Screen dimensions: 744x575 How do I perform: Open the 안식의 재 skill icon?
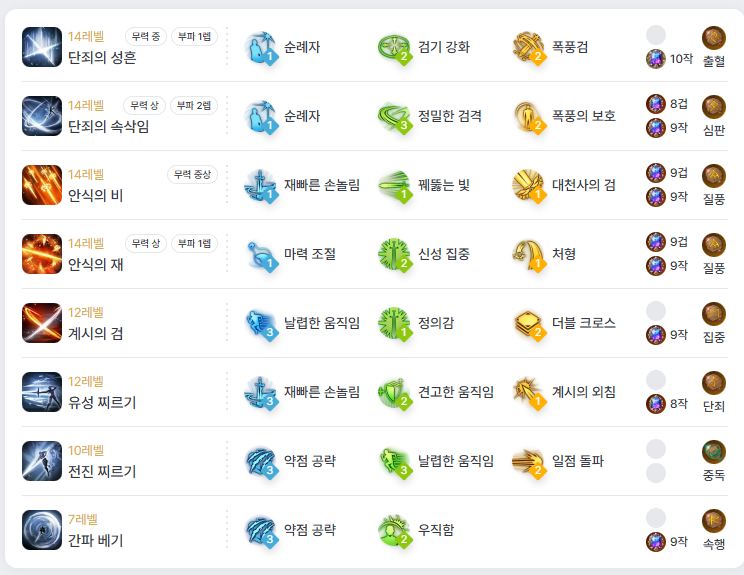pyautogui.click(x=42, y=254)
